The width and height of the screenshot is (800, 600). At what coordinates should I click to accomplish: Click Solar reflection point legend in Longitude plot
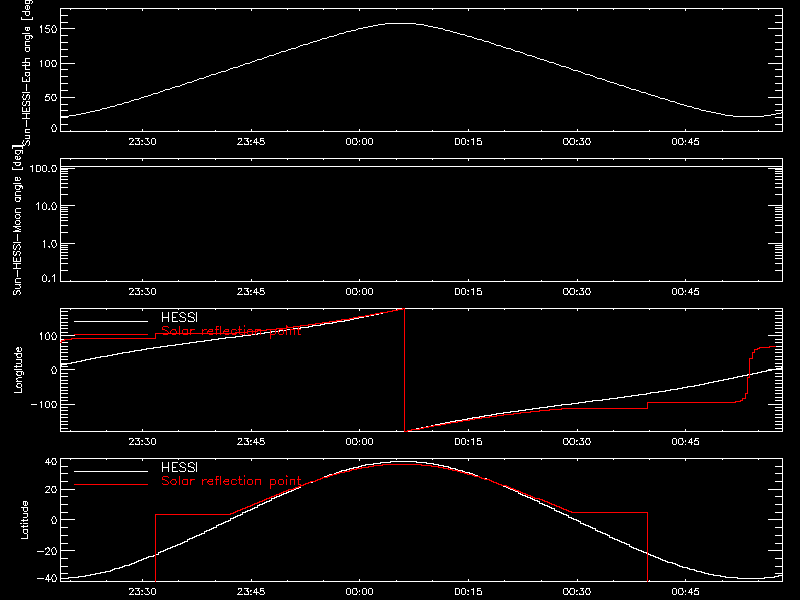pos(231,331)
